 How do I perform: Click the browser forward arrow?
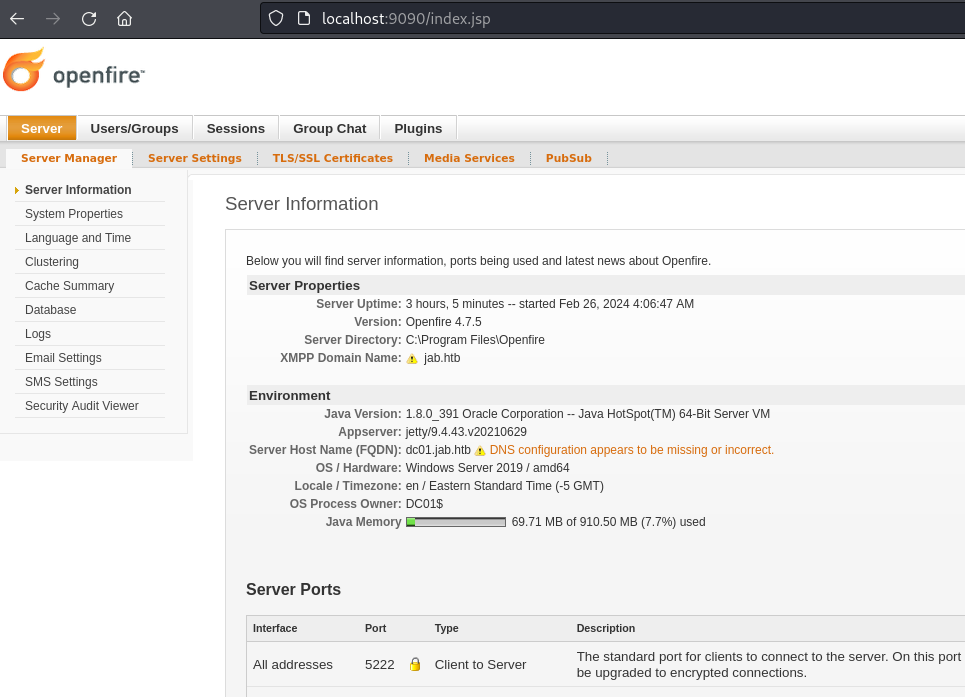pyautogui.click(x=53, y=19)
